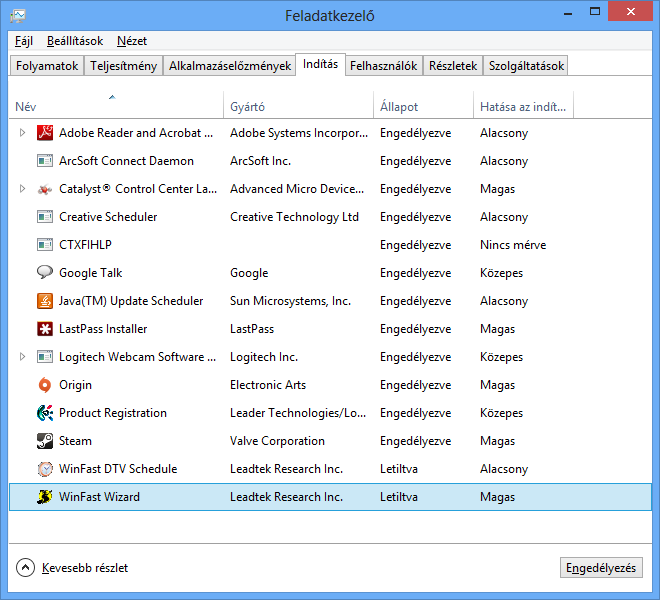Close the Feladatkezelő window
The width and height of the screenshot is (660, 600).
[631, 11]
